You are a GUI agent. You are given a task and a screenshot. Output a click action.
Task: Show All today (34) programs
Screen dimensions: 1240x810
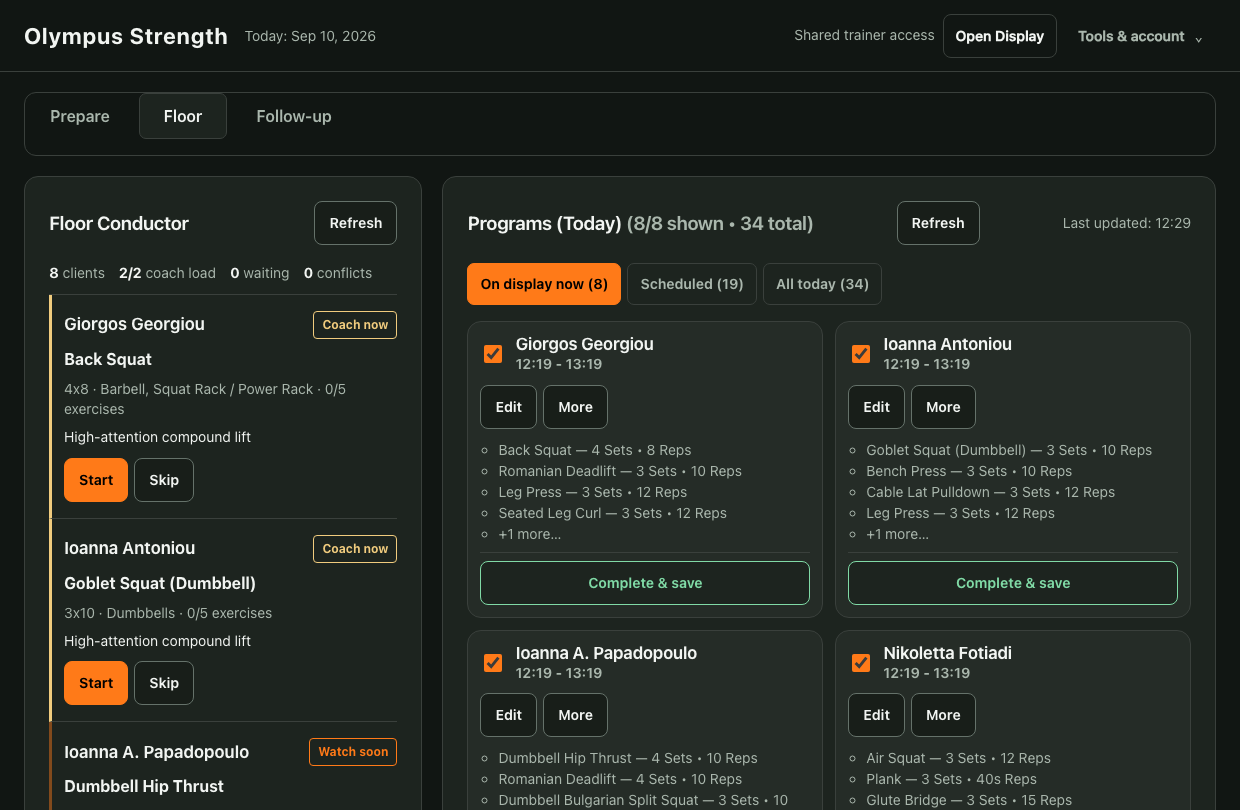click(x=822, y=284)
